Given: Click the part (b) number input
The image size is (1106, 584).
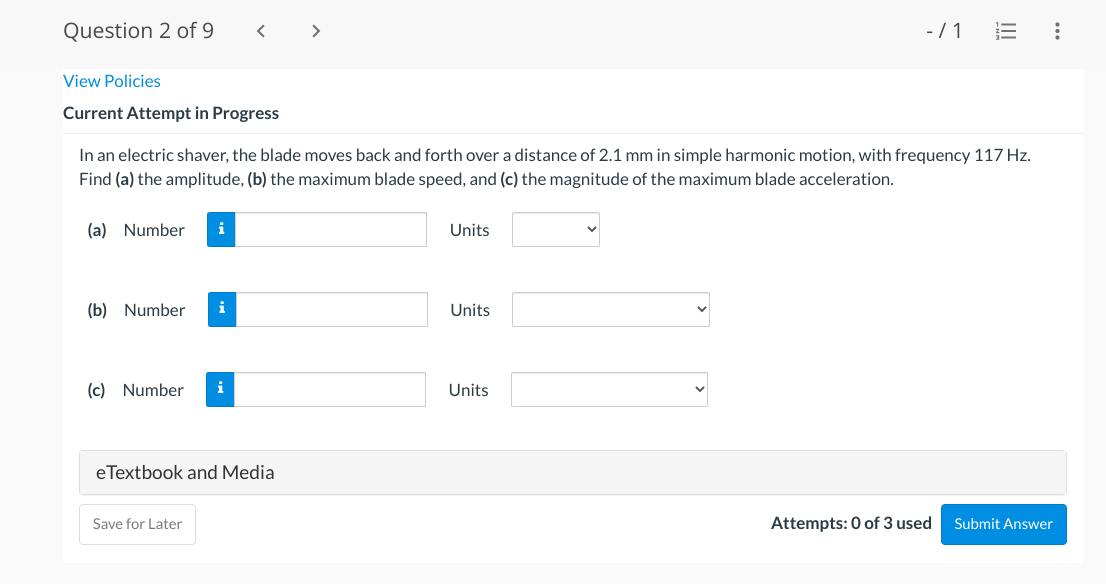Looking at the screenshot, I should pyautogui.click(x=332, y=310).
